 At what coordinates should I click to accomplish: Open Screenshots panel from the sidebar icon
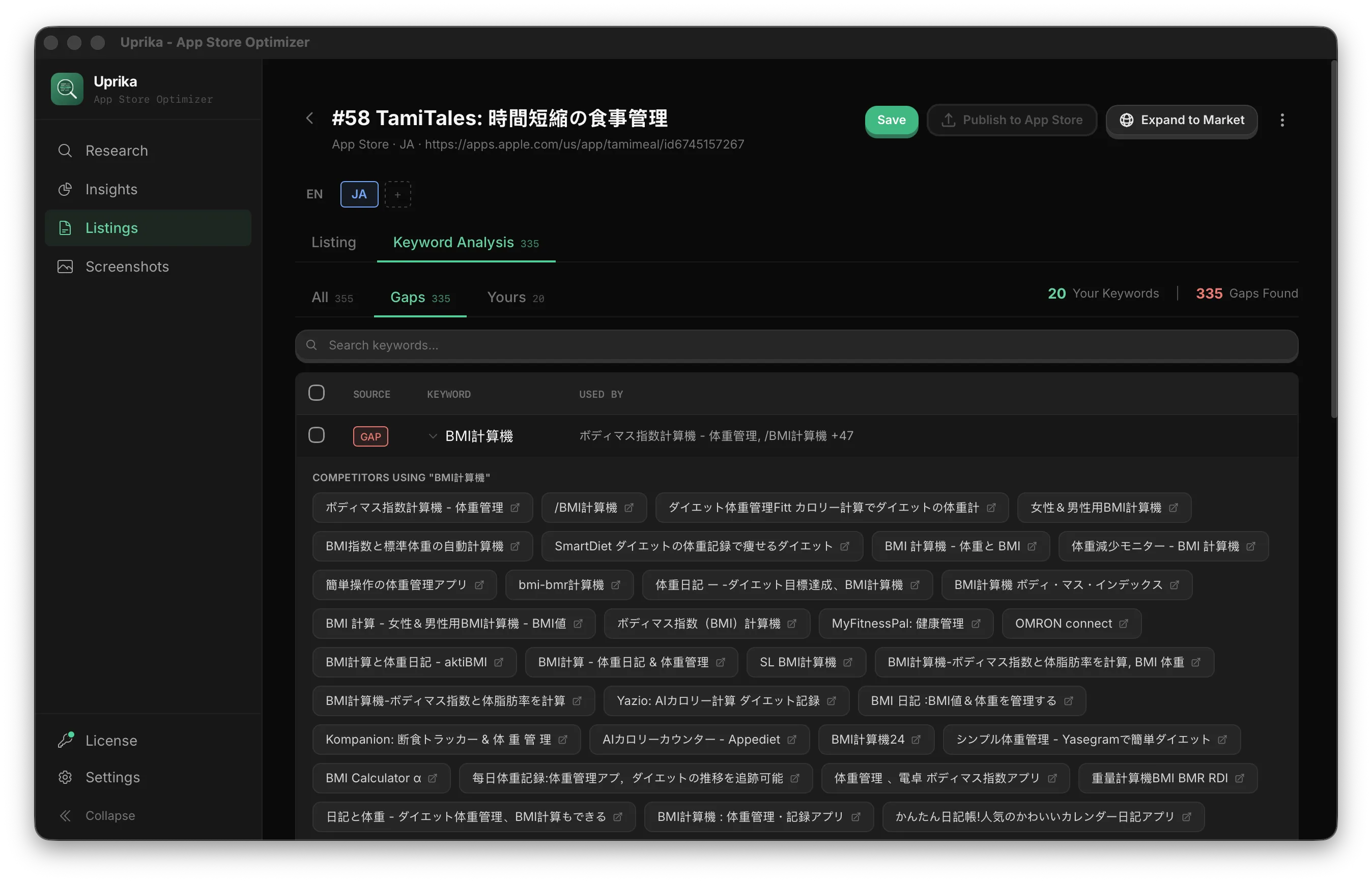pos(65,266)
